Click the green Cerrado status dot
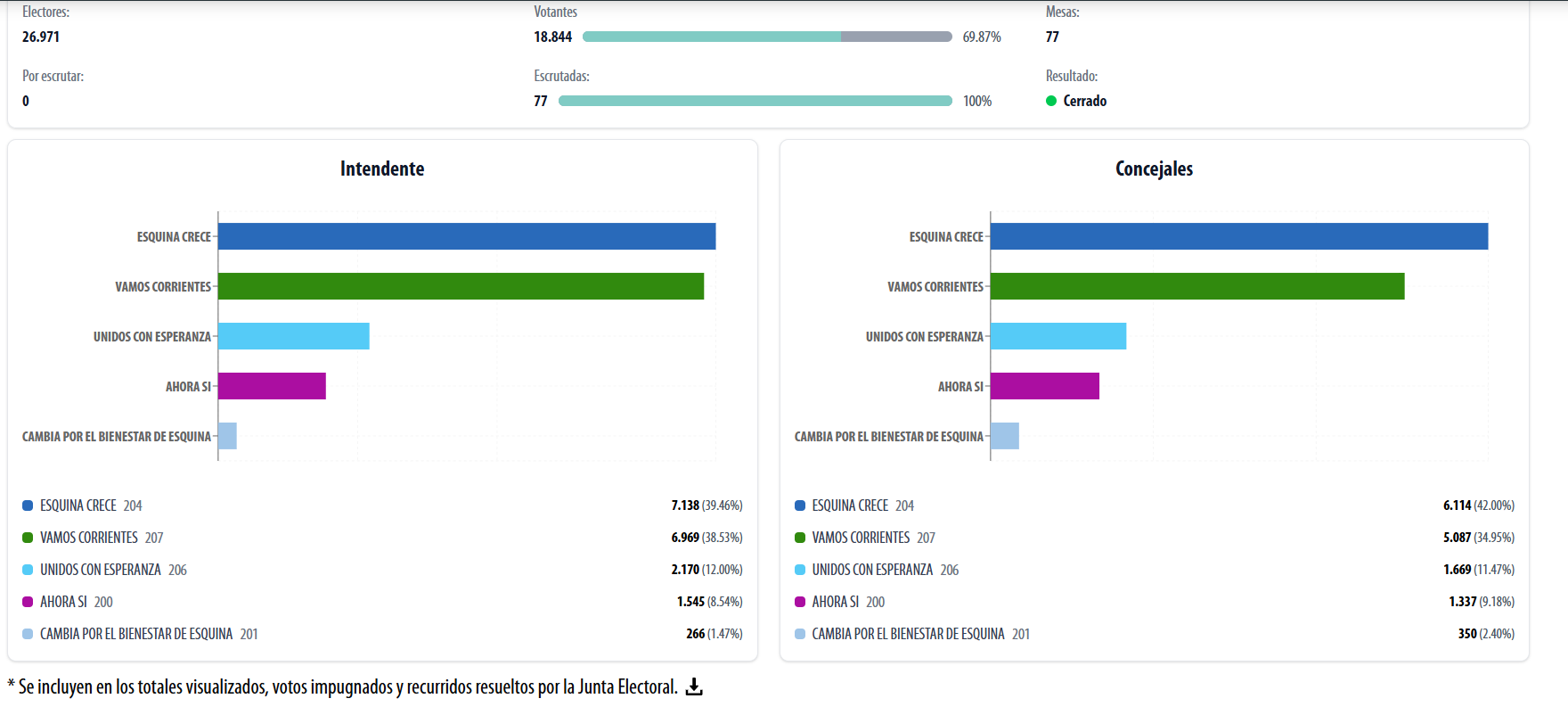 (x=1051, y=101)
